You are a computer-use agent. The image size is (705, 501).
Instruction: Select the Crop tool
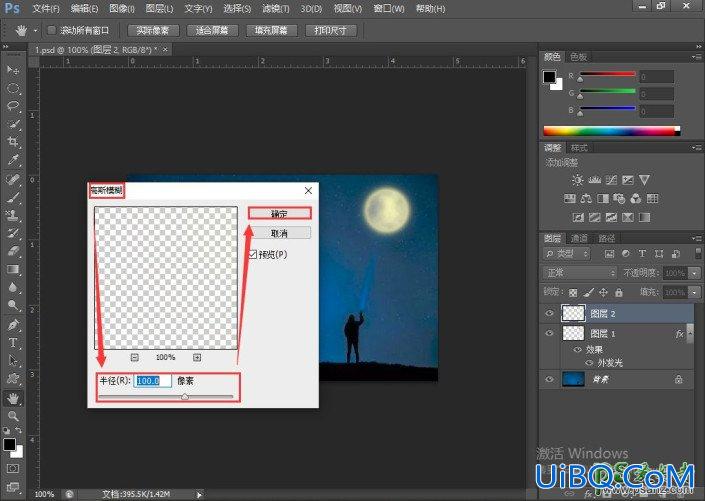point(13,142)
